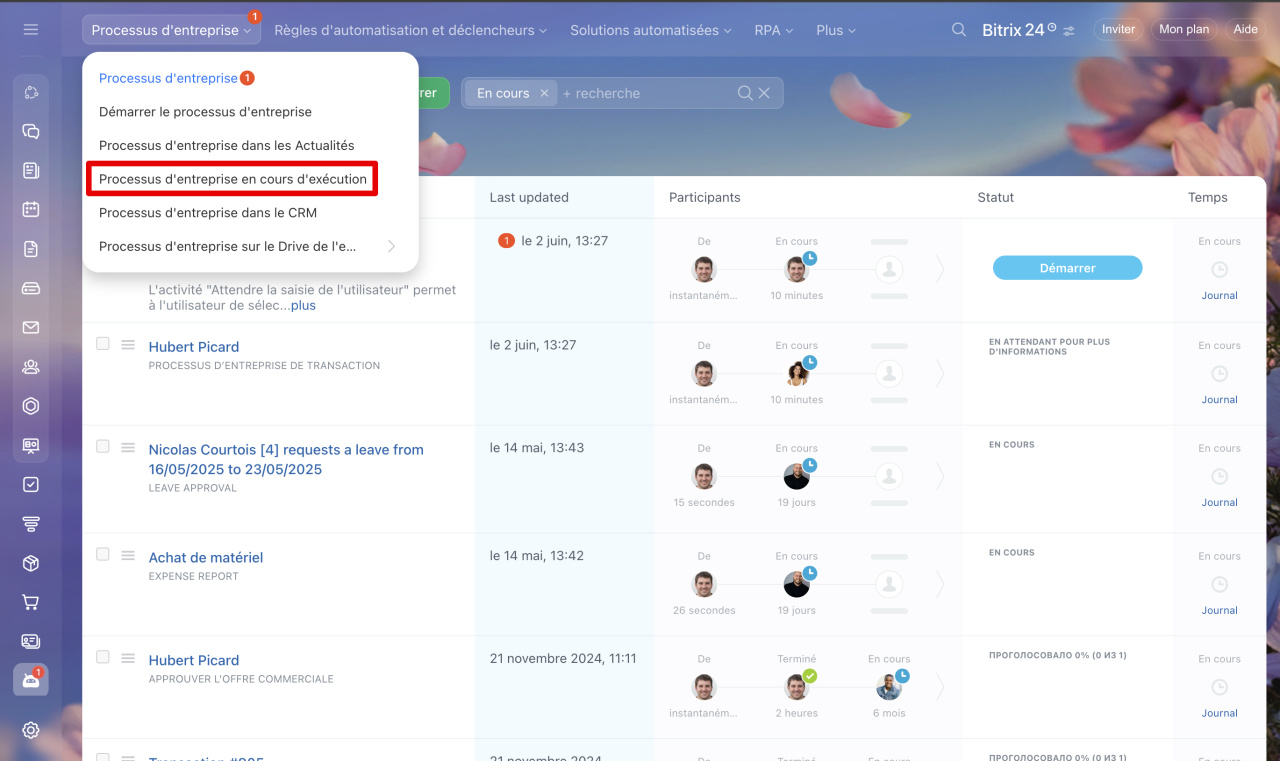Open the Collaboration icon in the sidebar
This screenshot has width=1280, height=761.
(31, 93)
